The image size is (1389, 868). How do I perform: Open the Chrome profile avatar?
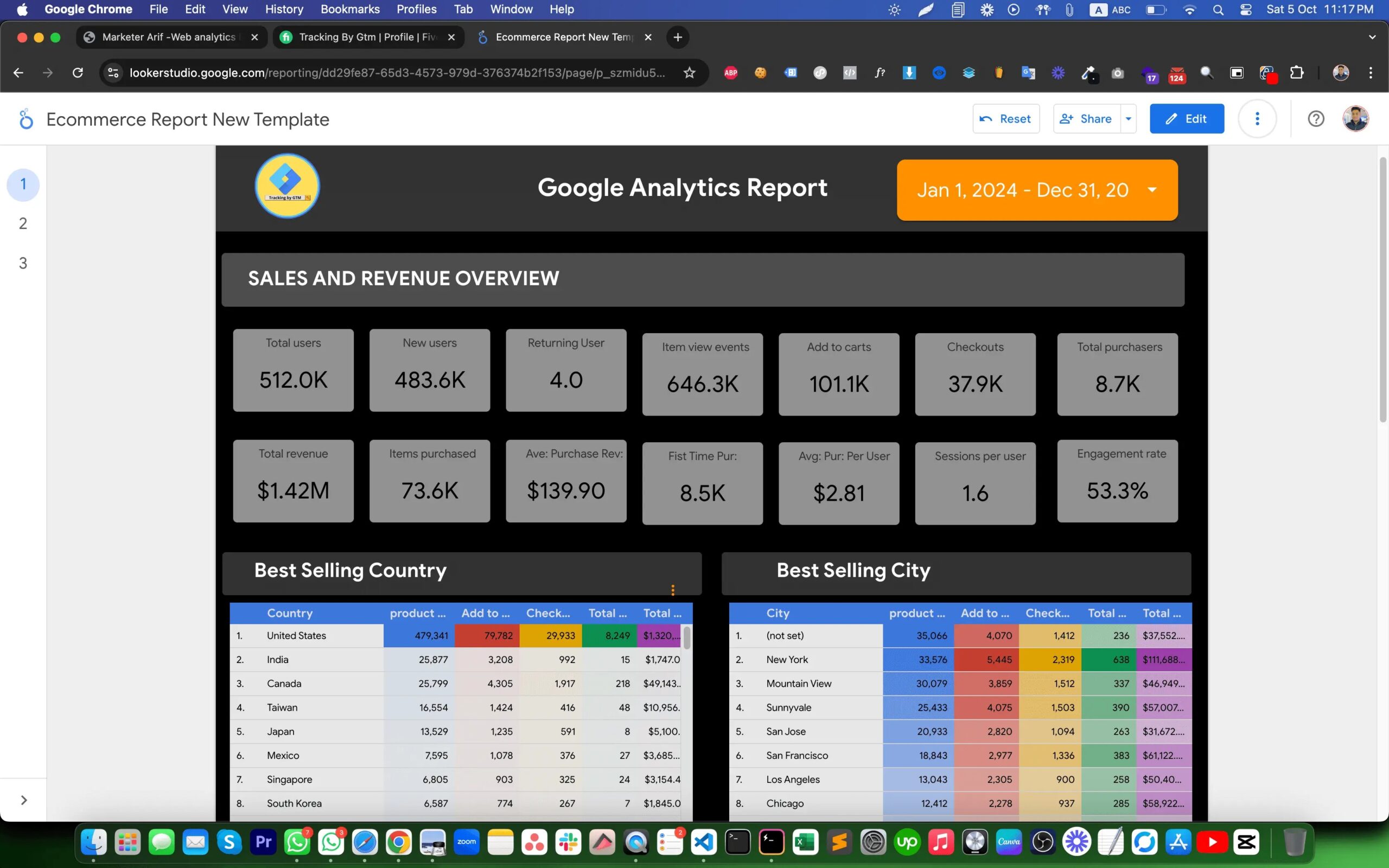(1341, 73)
